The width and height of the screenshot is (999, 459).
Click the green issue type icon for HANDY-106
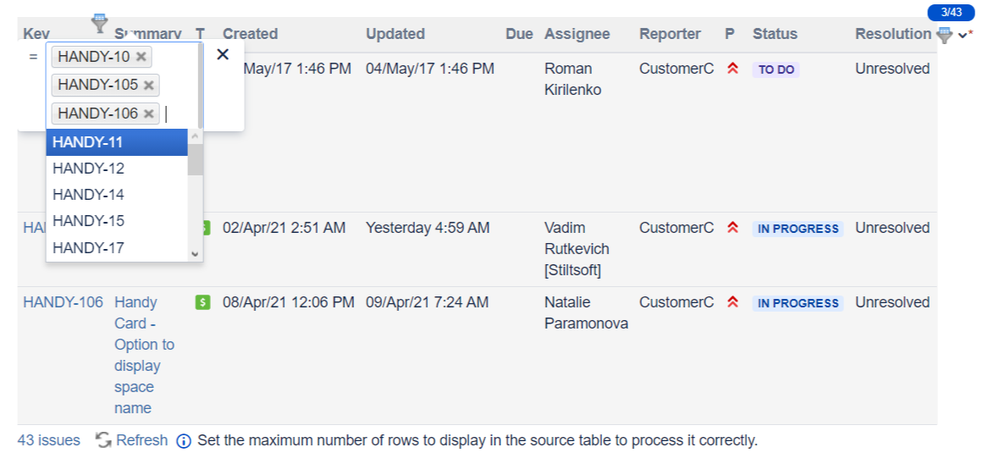203,302
